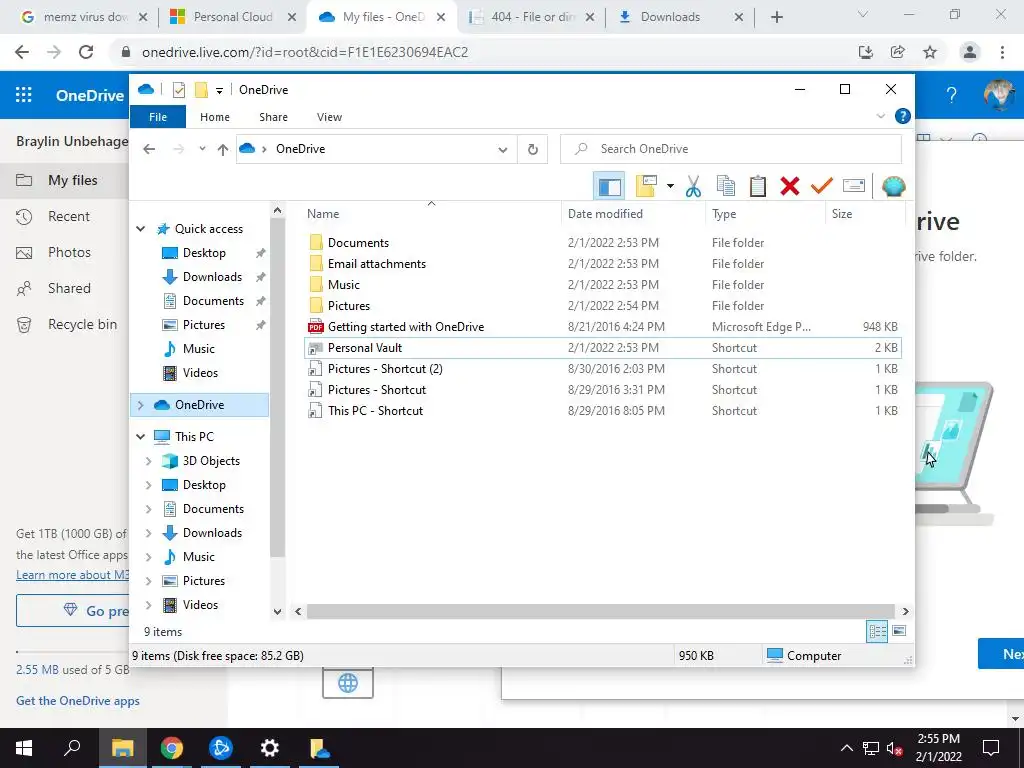This screenshot has height=768, width=1024.
Task: Expand Videos under This PC
Action: pyautogui.click(x=148, y=605)
